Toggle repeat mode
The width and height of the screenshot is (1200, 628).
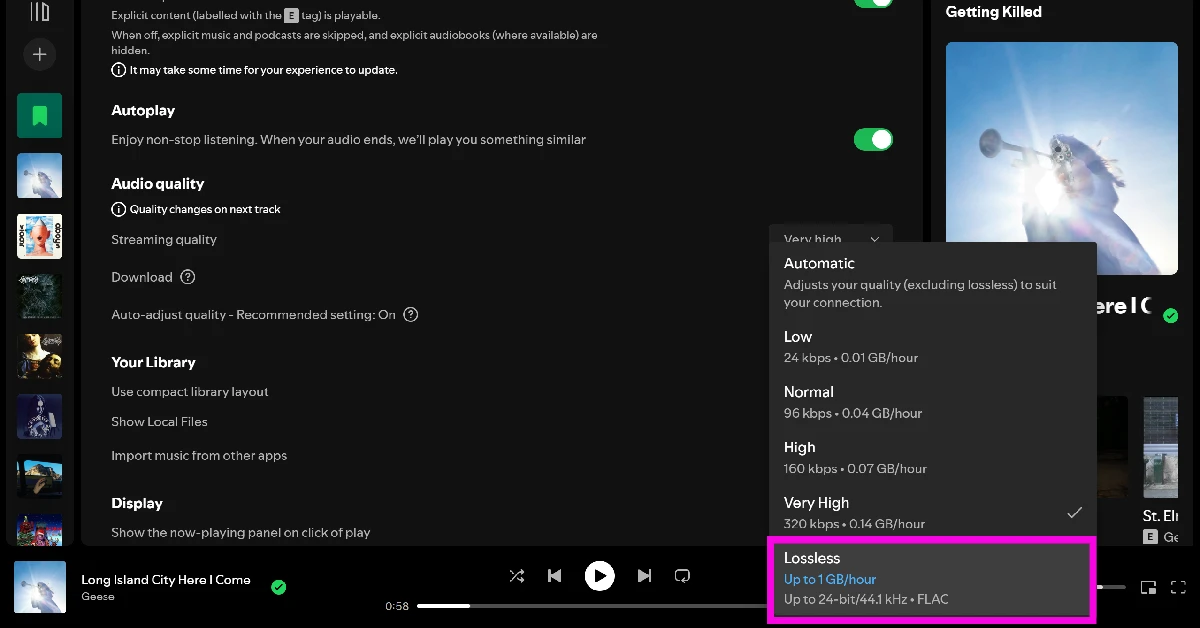(x=683, y=576)
